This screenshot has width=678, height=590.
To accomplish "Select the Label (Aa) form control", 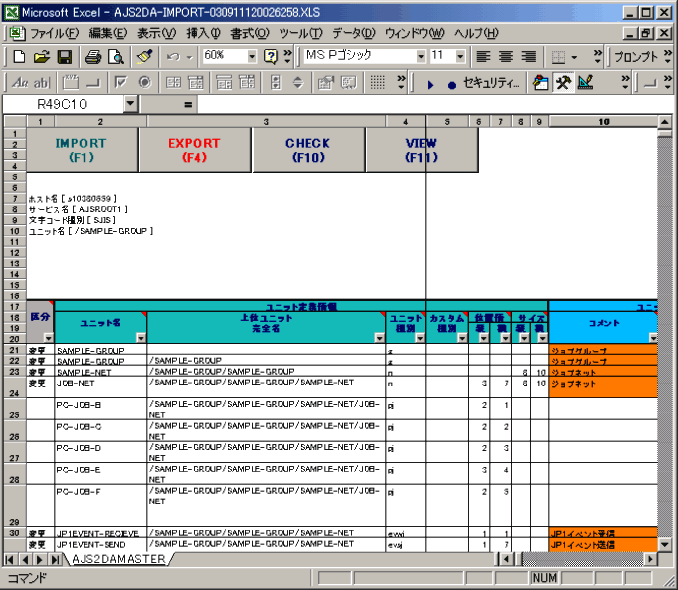I will pos(20,82).
